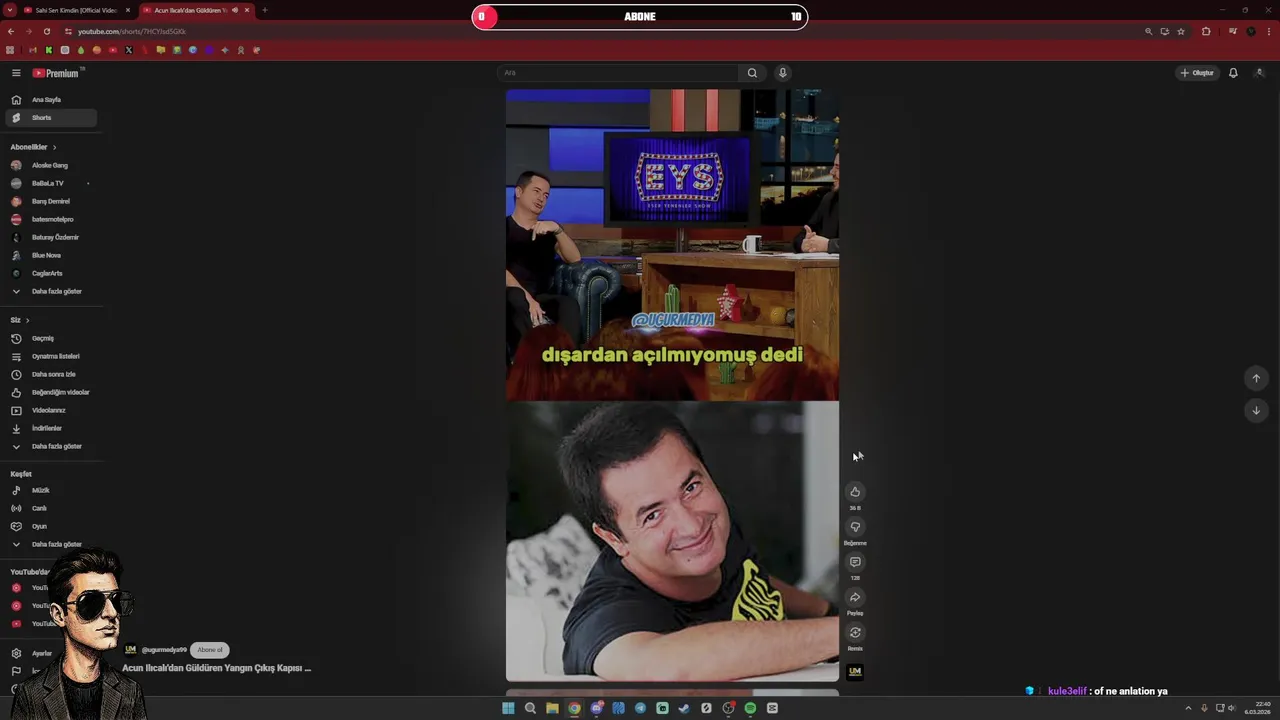Go back in the browser
The height and width of the screenshot is (720, 1280).
(11, 31)
